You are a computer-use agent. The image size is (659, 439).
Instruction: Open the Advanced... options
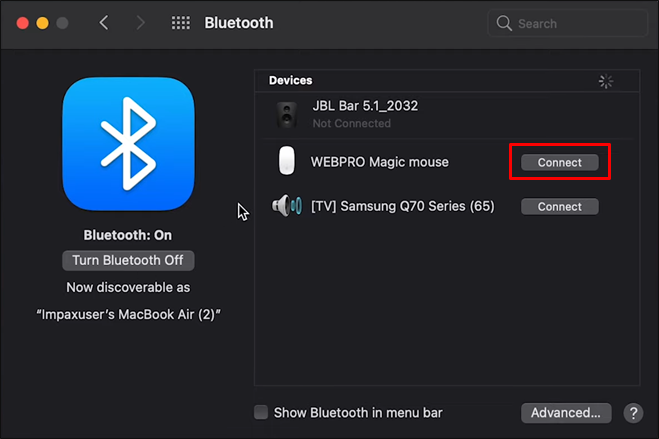click(x=566, y=413)
